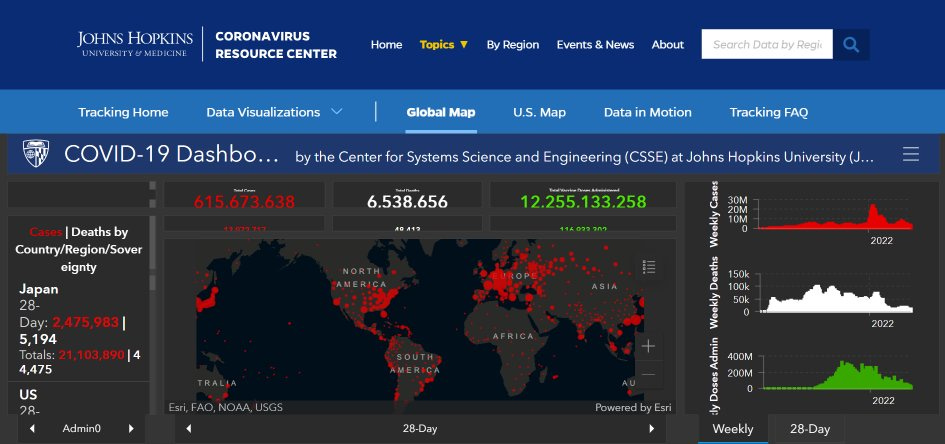This screenshot has height=444, width=945.
Task: Open By Region page
Action: [x=513, y=45]
